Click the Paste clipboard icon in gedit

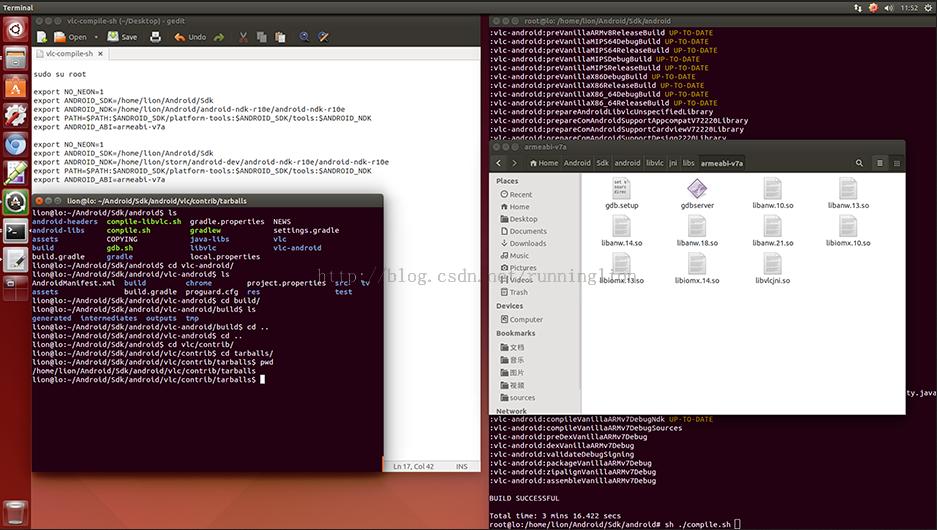point(280,37)
